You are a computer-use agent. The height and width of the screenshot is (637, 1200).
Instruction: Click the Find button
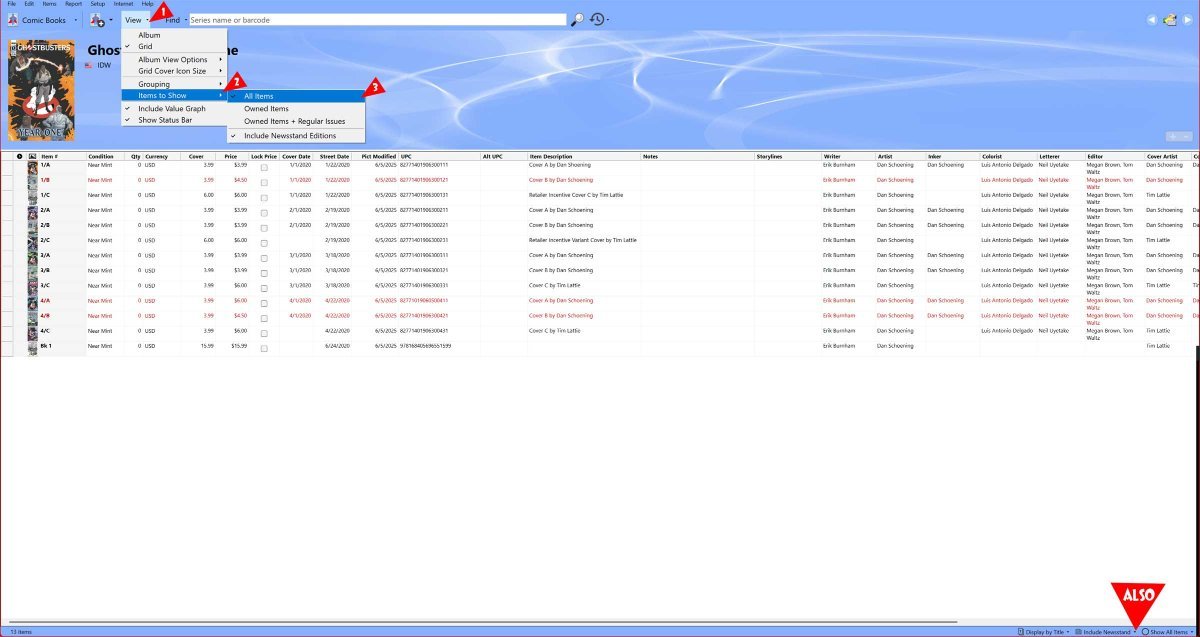(172, 20)
